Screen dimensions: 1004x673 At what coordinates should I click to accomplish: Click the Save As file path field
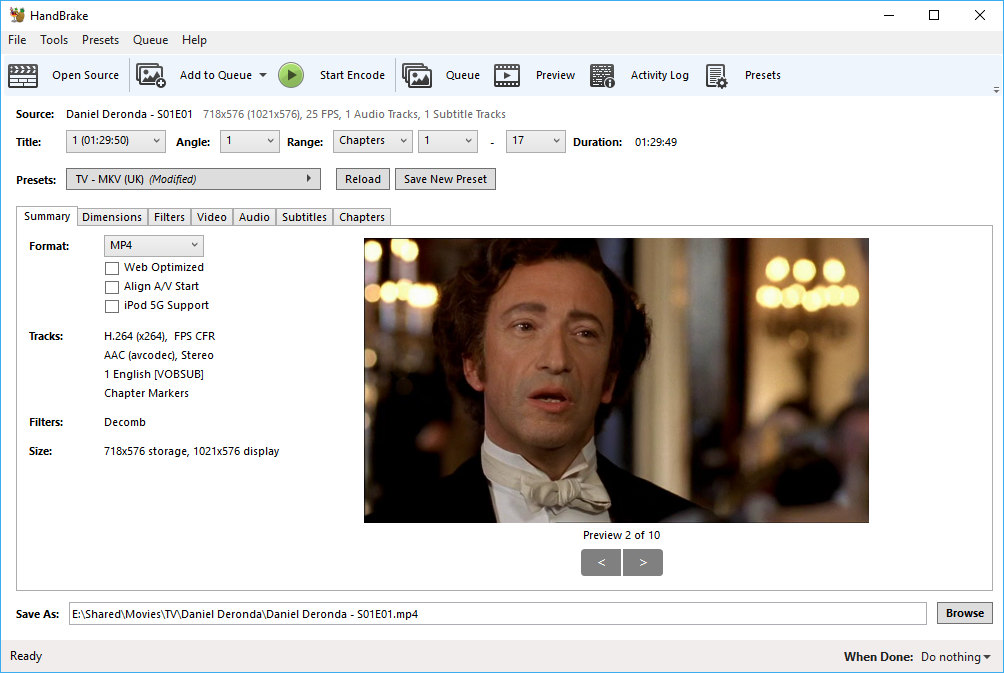click(499, 614)
